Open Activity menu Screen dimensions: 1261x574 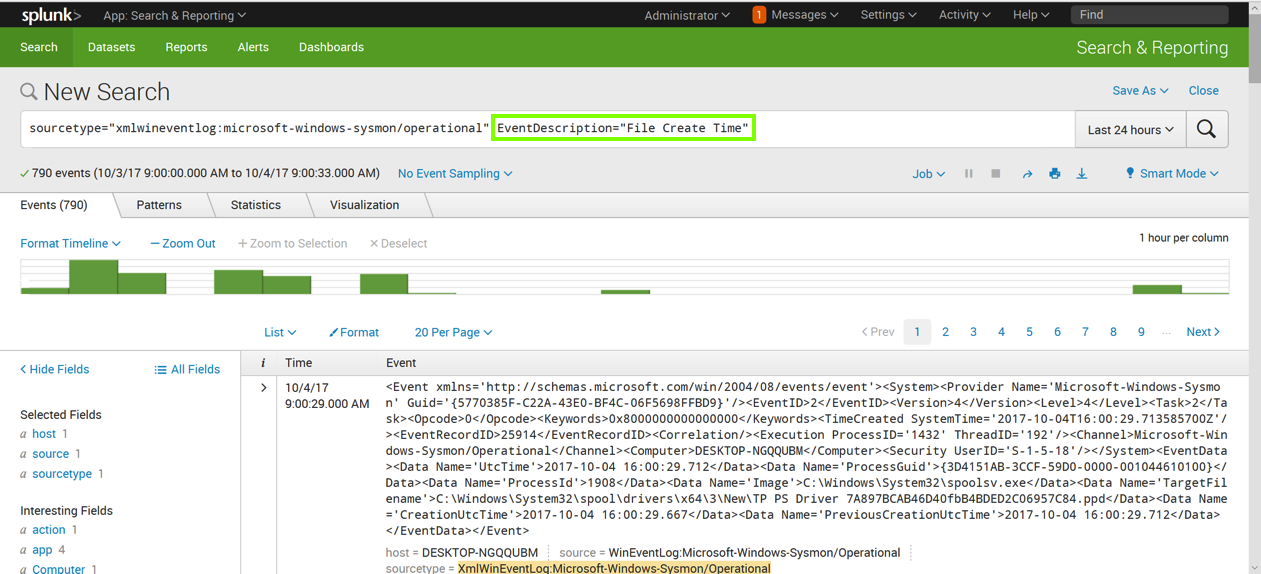(964, 15)
